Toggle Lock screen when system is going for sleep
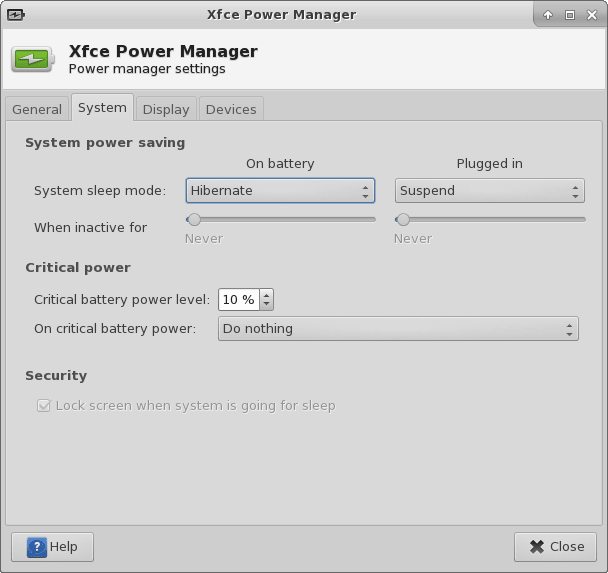Image resolution: width=608 pixels, height=573 pixels. coord(43,406)
